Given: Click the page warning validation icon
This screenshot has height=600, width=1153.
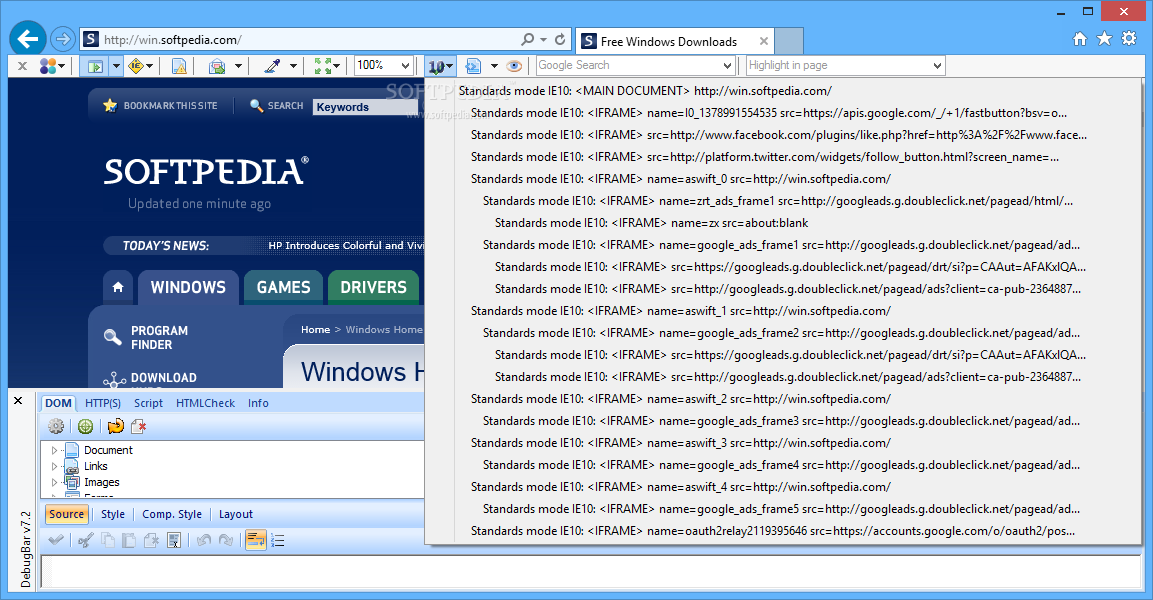Looking at the screenshot, I should pyautogui.click(x=179, y=66).
